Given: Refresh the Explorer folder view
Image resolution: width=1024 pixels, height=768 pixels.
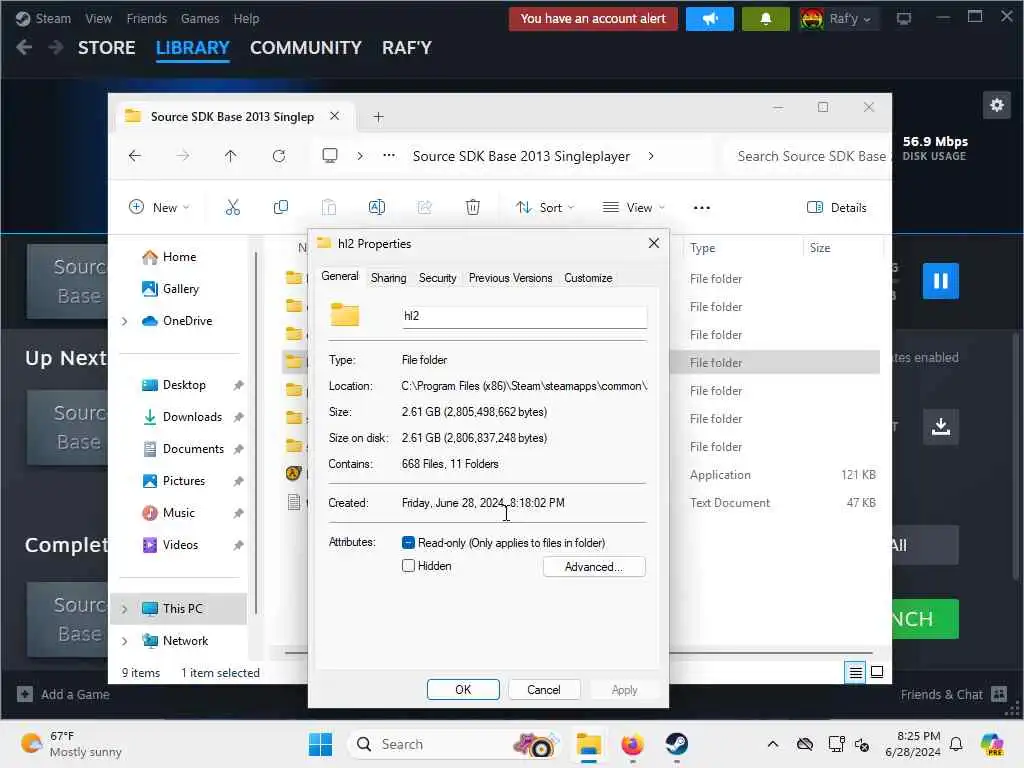Looking at the screenshot, I should [279, 156].
